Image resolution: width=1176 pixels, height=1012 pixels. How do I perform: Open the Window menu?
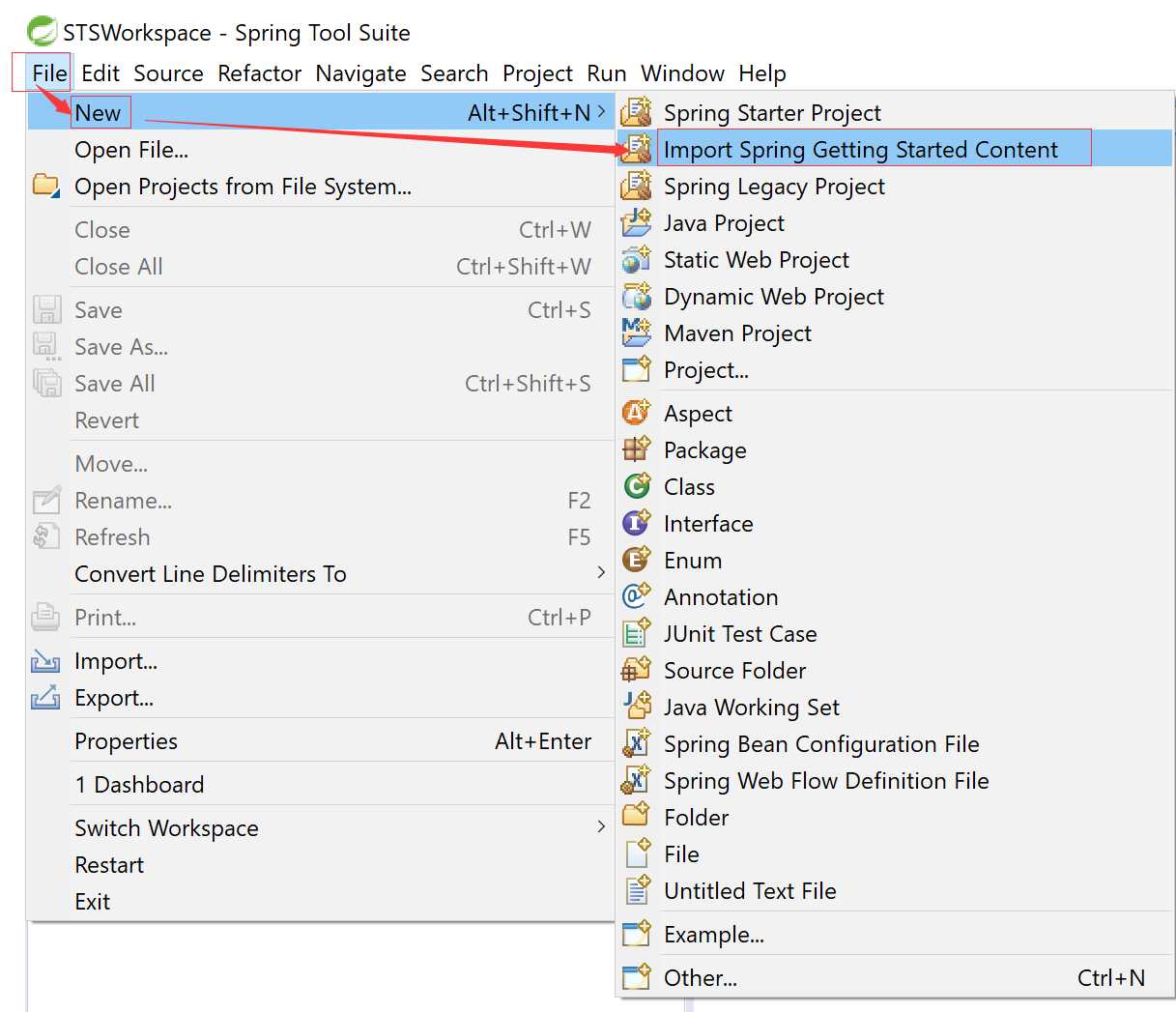tap(683, 73)
